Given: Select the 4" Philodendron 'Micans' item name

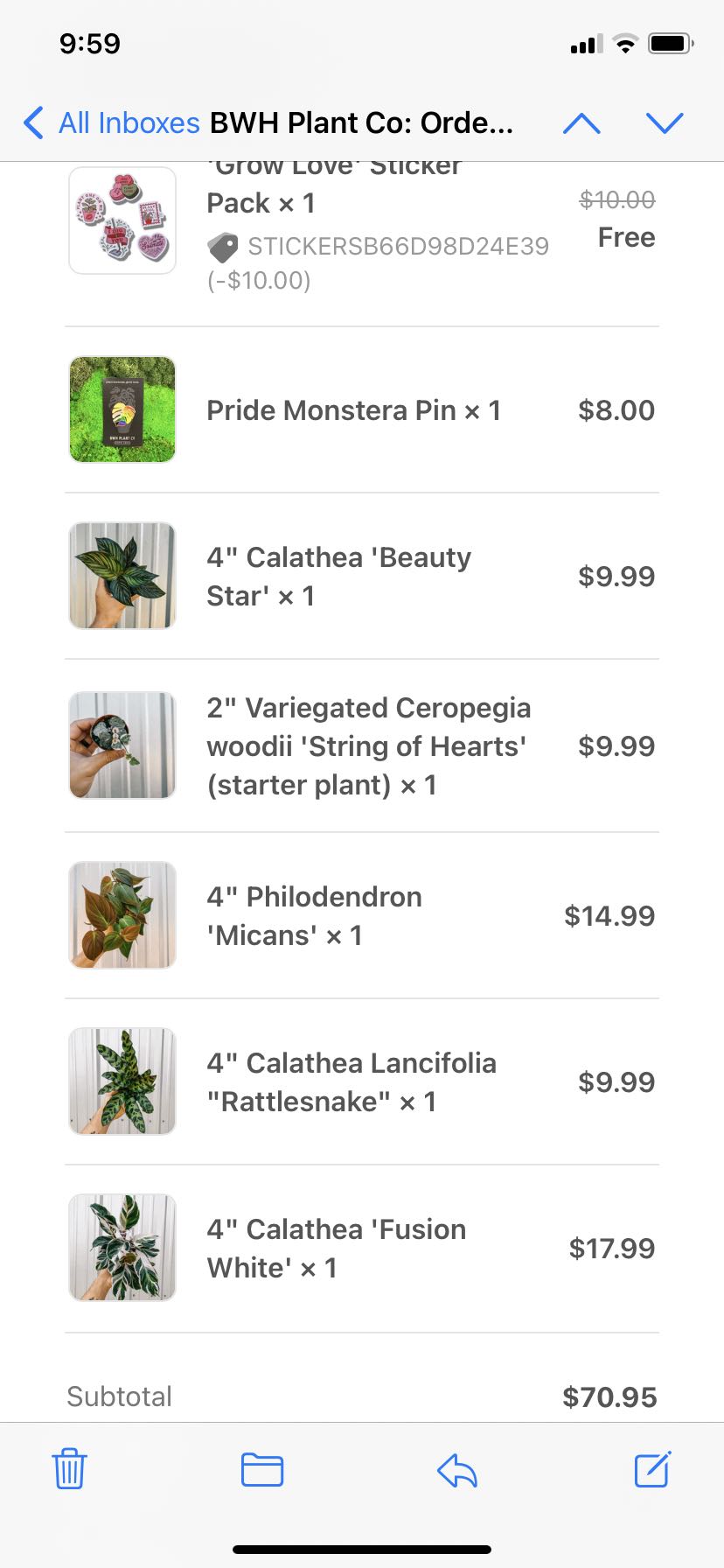Looking at the screenshot, I should pos(314,915).
